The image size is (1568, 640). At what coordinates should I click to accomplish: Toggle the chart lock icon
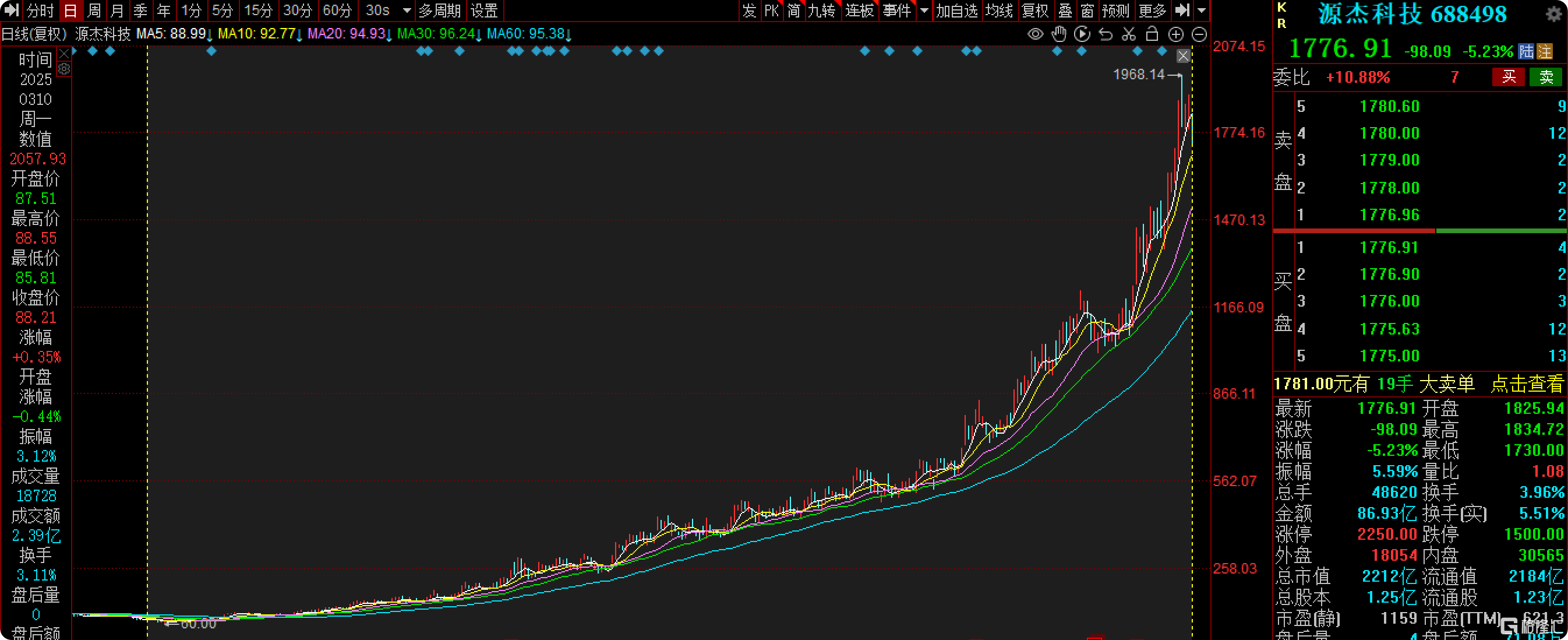tap(1152, 34)
